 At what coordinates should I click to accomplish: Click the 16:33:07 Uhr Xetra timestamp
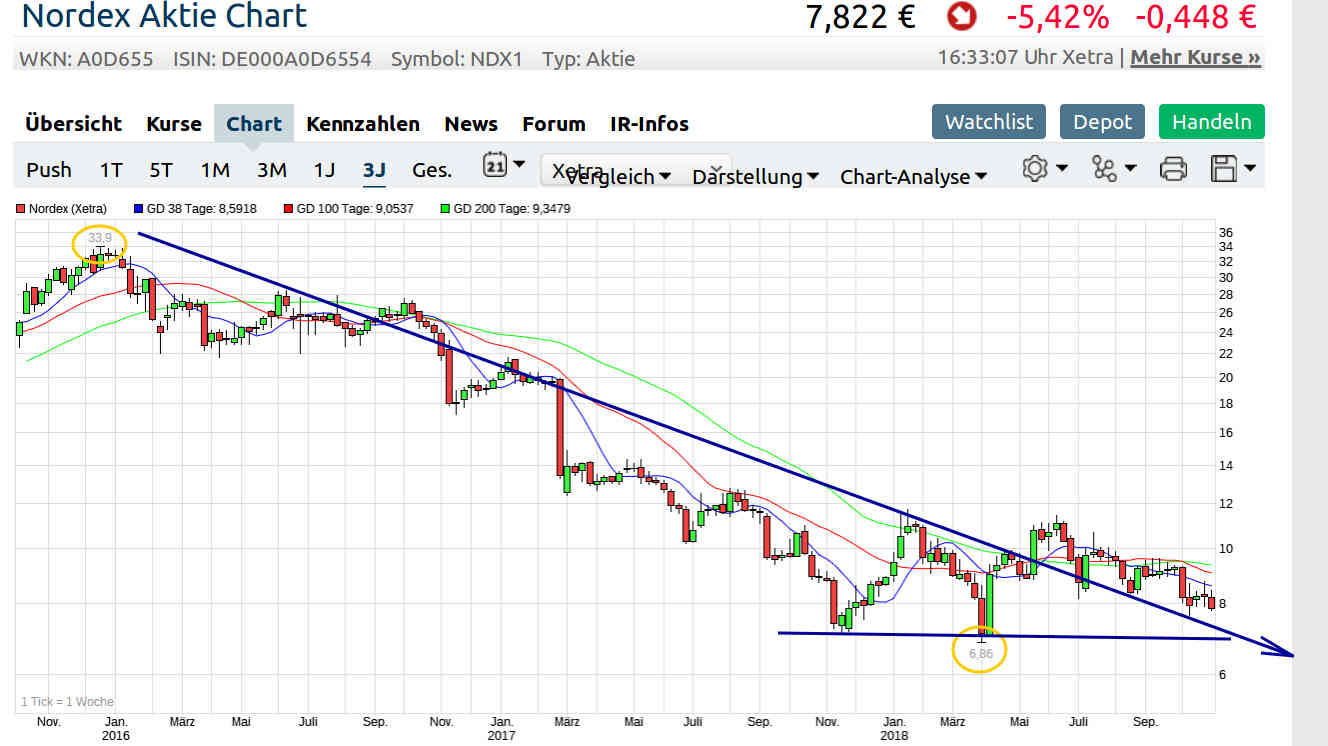tap(1025, 57)
